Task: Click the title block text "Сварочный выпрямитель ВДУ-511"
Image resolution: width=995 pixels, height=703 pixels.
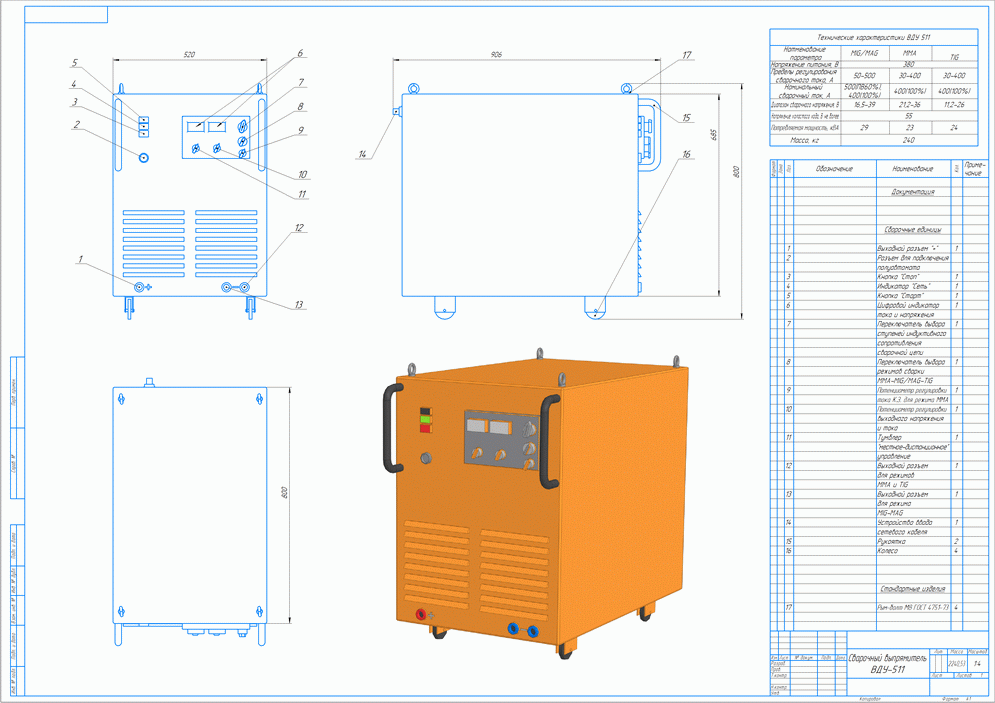Action: point(888,664)
